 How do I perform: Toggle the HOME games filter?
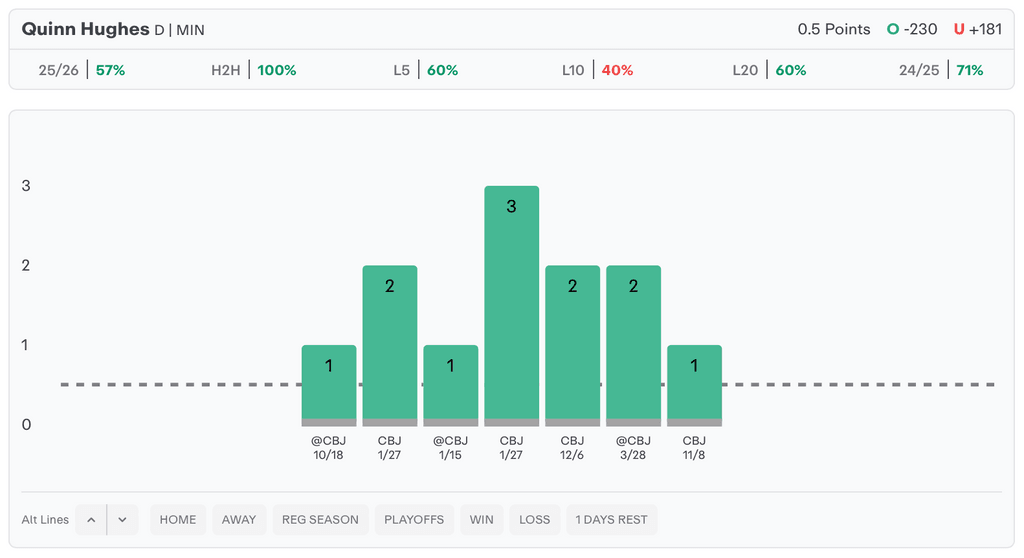178,520
